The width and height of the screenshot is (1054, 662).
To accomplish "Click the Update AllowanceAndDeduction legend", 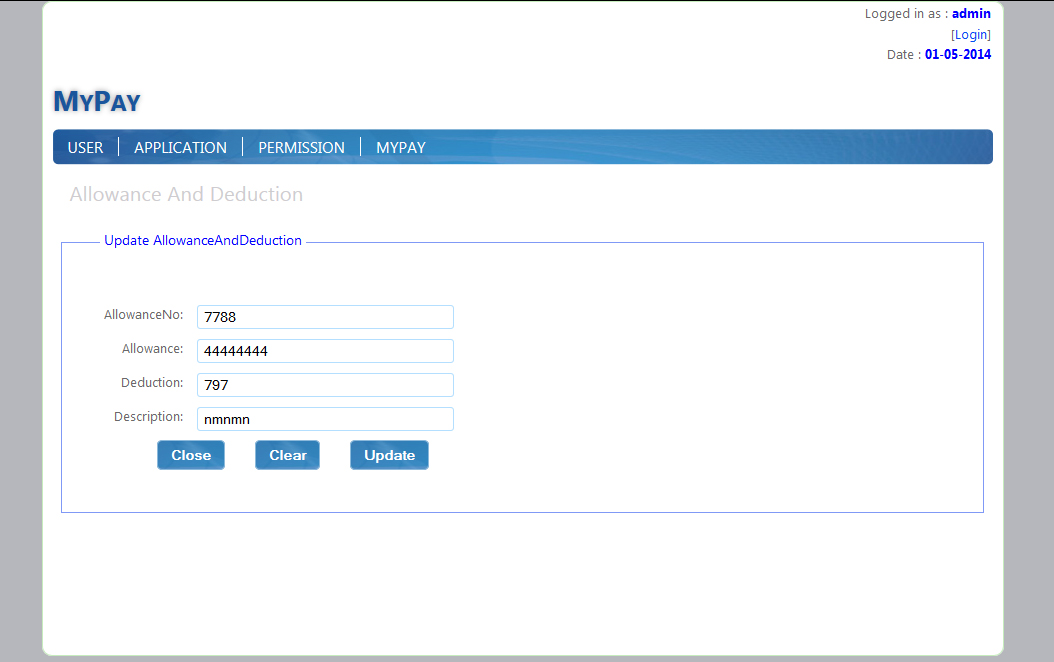I will [203, 241].
